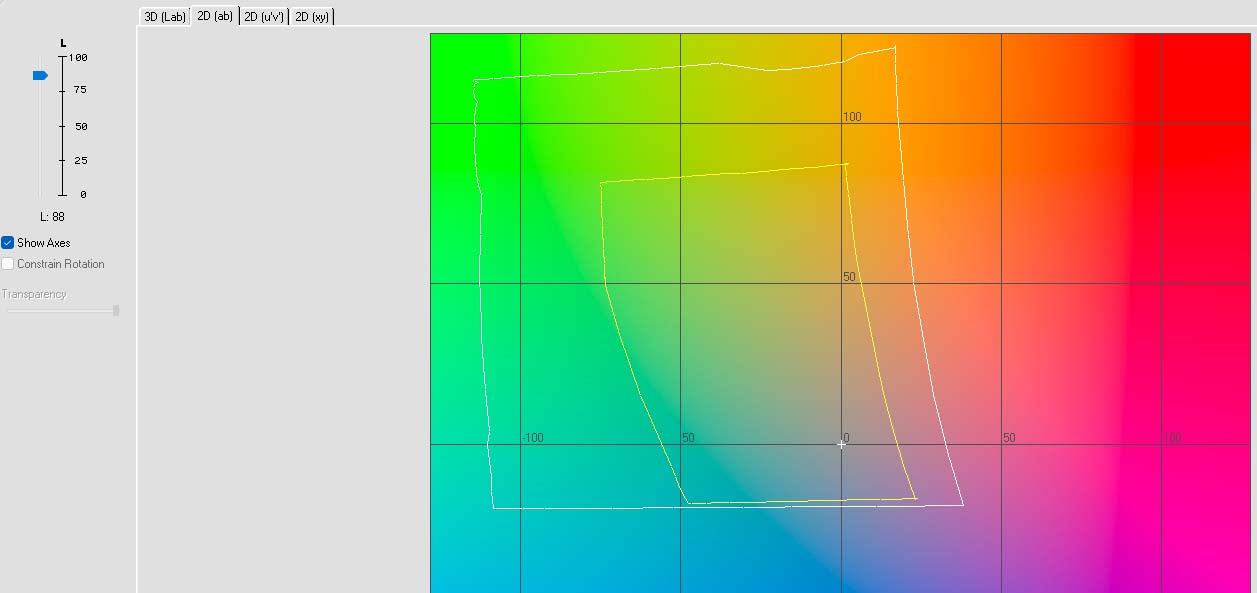Click the 100 label on the vertical b axis
Viewport: 1257px width, 593px height.
852,117
